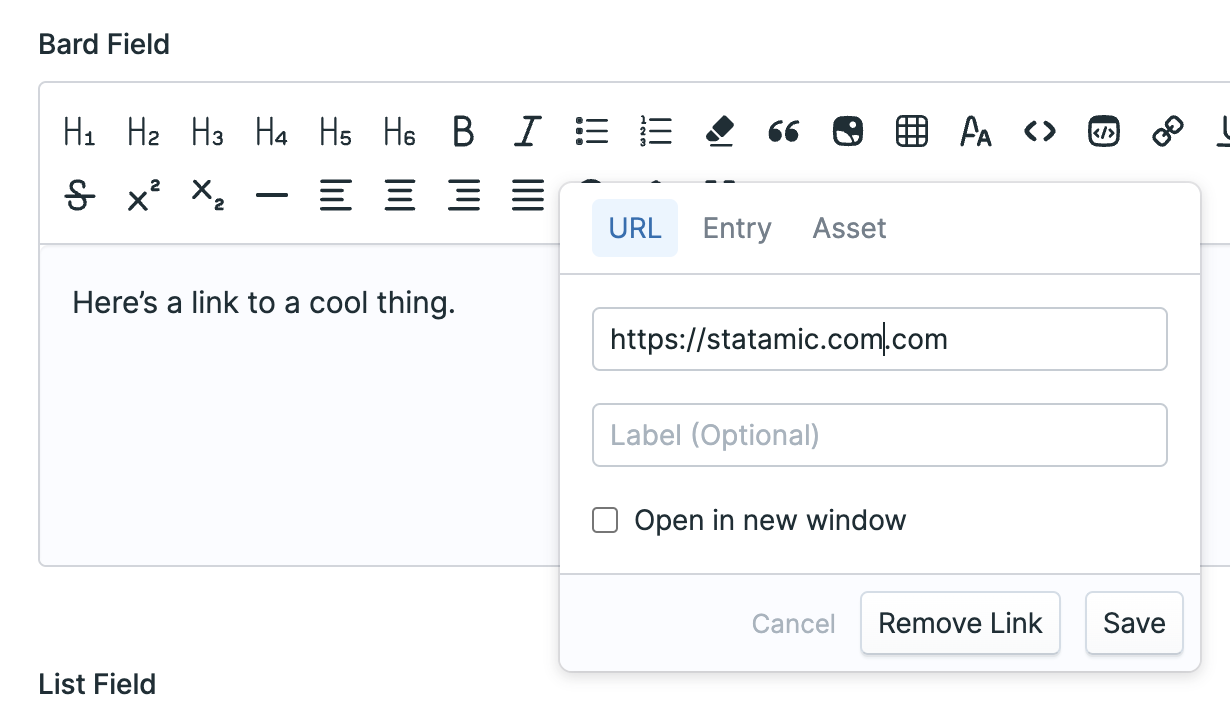
Task: Apply Heading 4 format
Action: click(271, 131)
